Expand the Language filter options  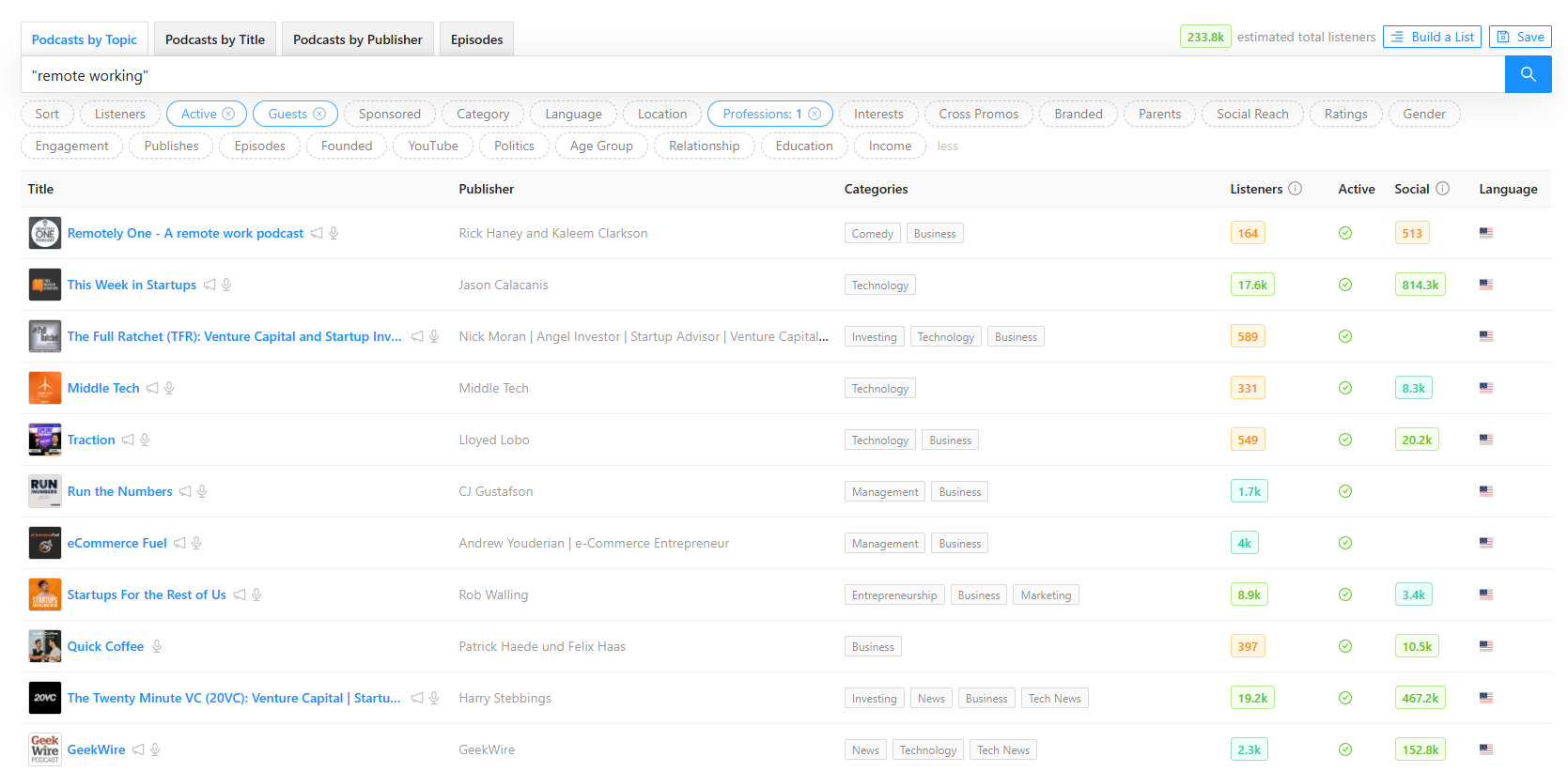[573, 114]
